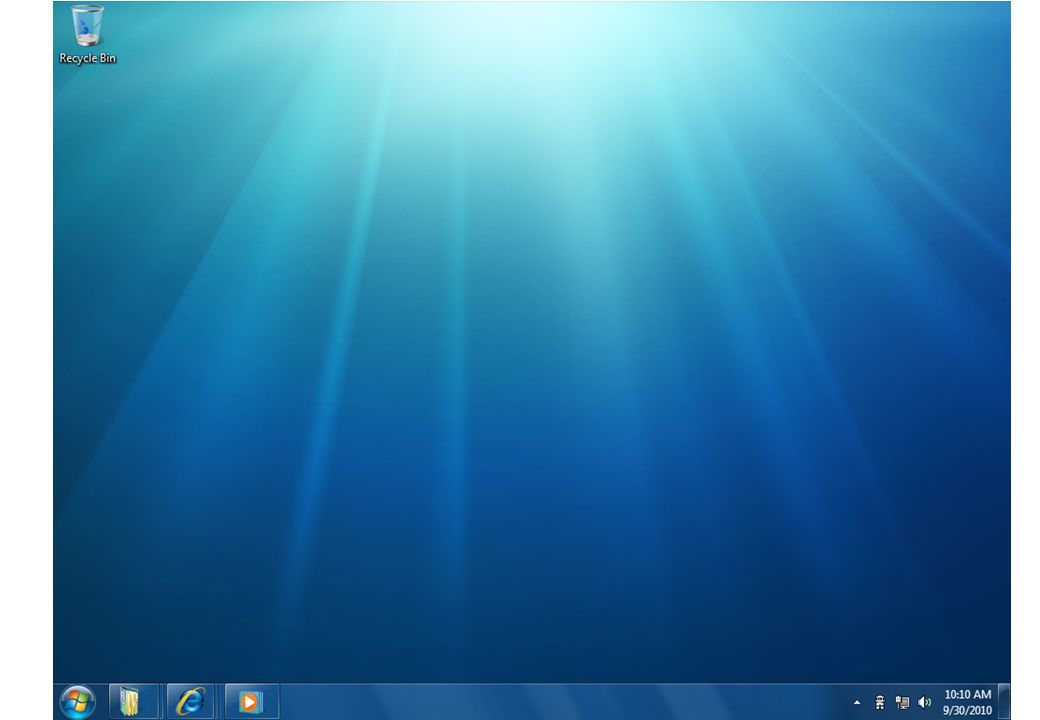Start Windows Media Player from the taskbar

pos(251,701)
